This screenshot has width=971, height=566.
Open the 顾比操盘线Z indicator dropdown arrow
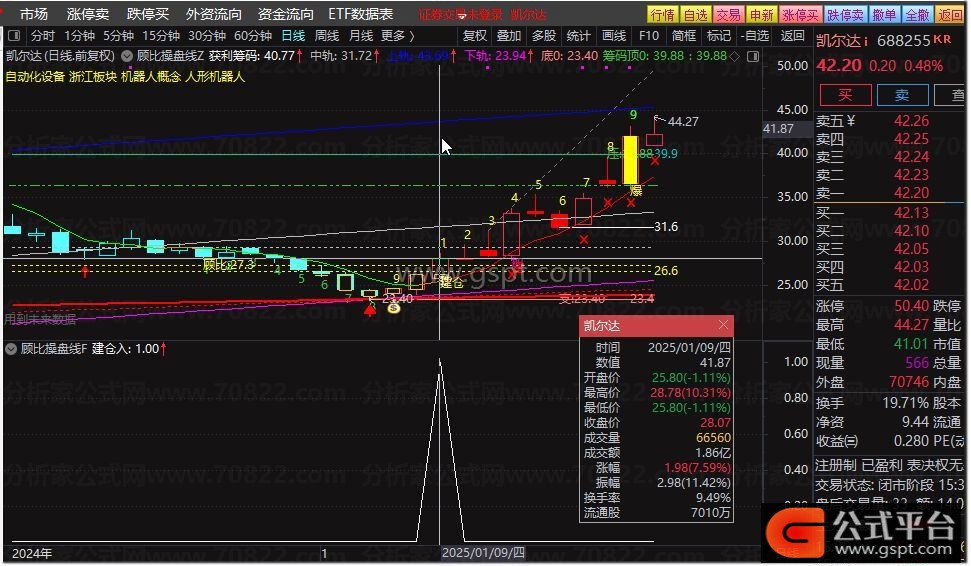click(x=127, y=56)
